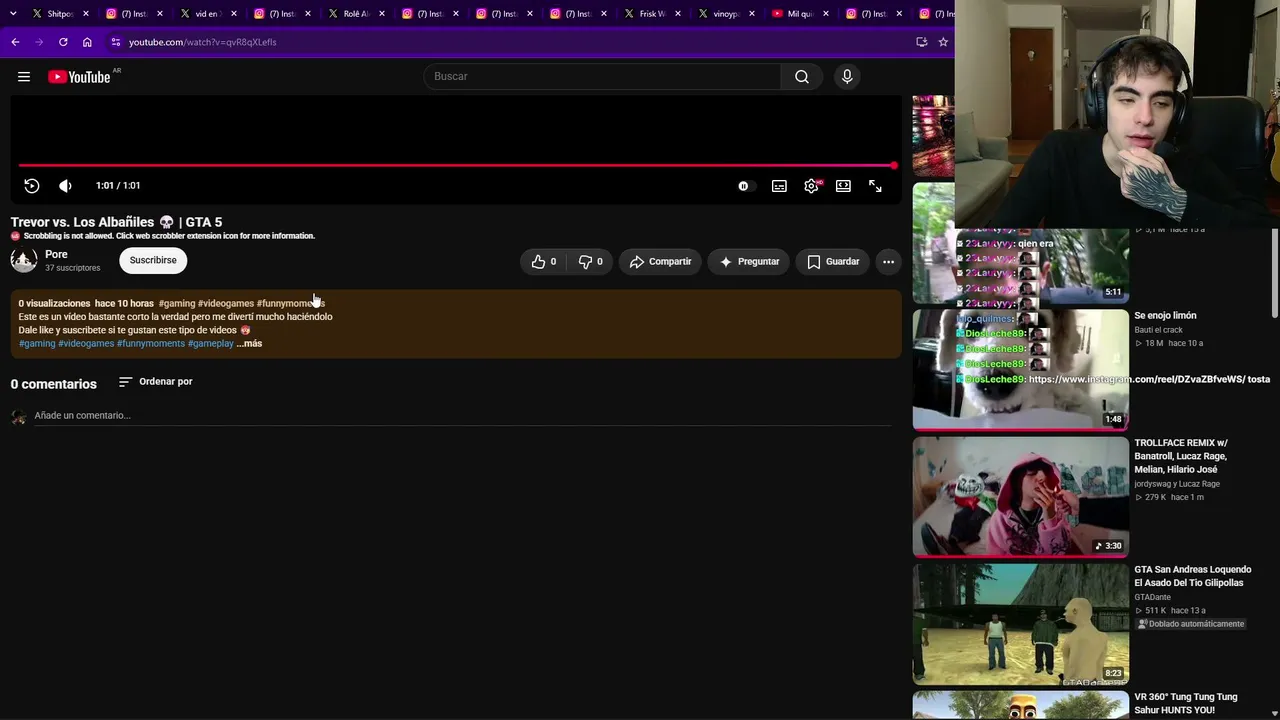Viewport: 1280px width, 720px height.
Task: Enter fullscreen on the video player
Action: (875, 186)
